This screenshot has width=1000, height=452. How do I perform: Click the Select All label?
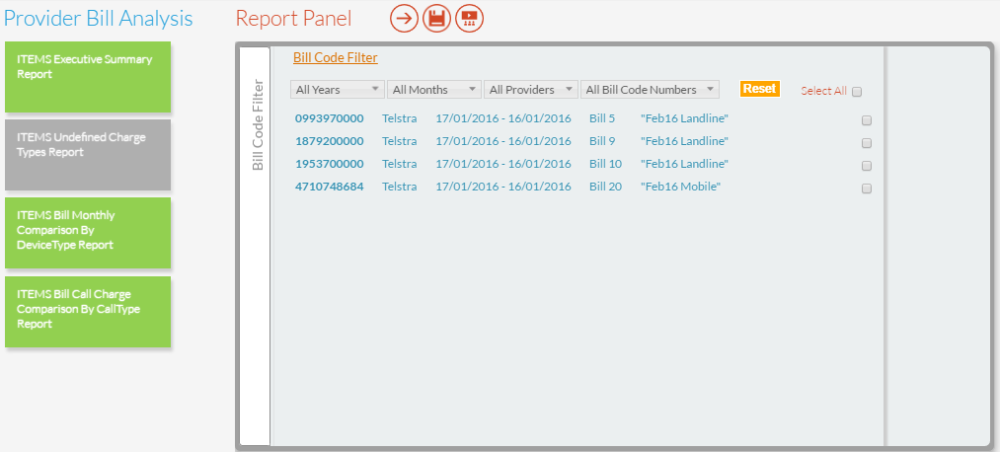824,91
